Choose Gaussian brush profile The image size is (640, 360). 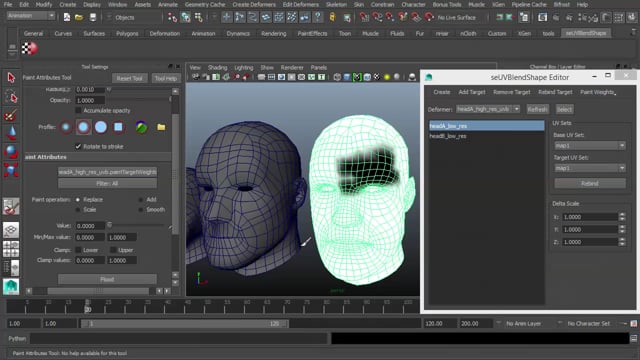[x=66, y=127]
